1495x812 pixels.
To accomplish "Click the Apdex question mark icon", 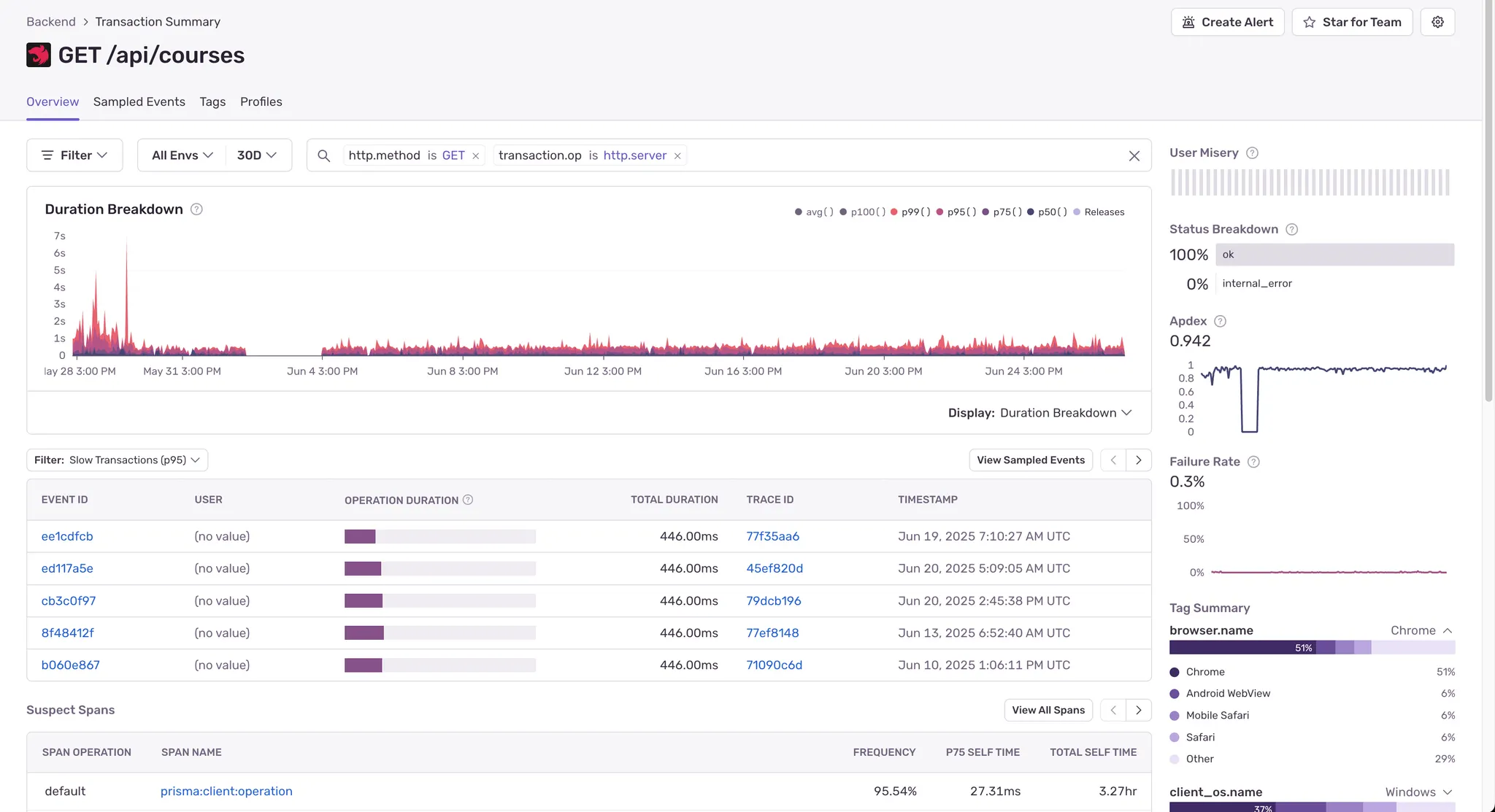I will click(x=1220, y=321).
